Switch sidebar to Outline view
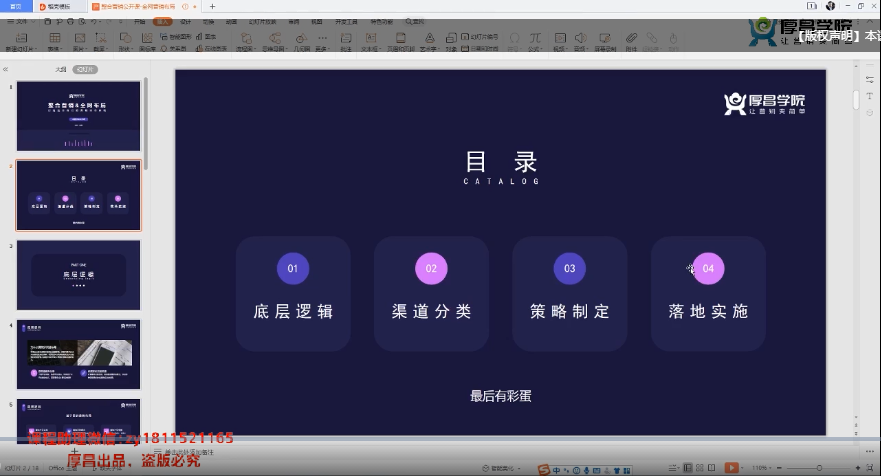Screen dimensions: 881x476 61,69
